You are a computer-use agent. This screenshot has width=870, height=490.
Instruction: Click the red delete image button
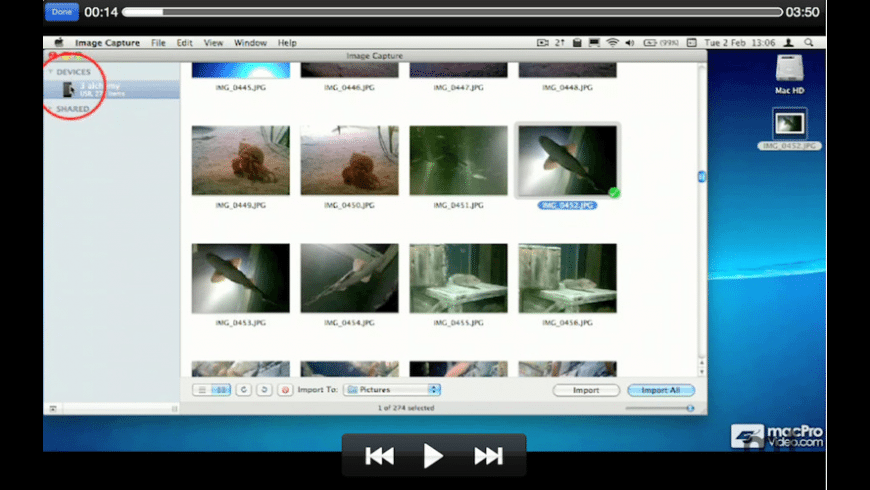pos(285,390)
